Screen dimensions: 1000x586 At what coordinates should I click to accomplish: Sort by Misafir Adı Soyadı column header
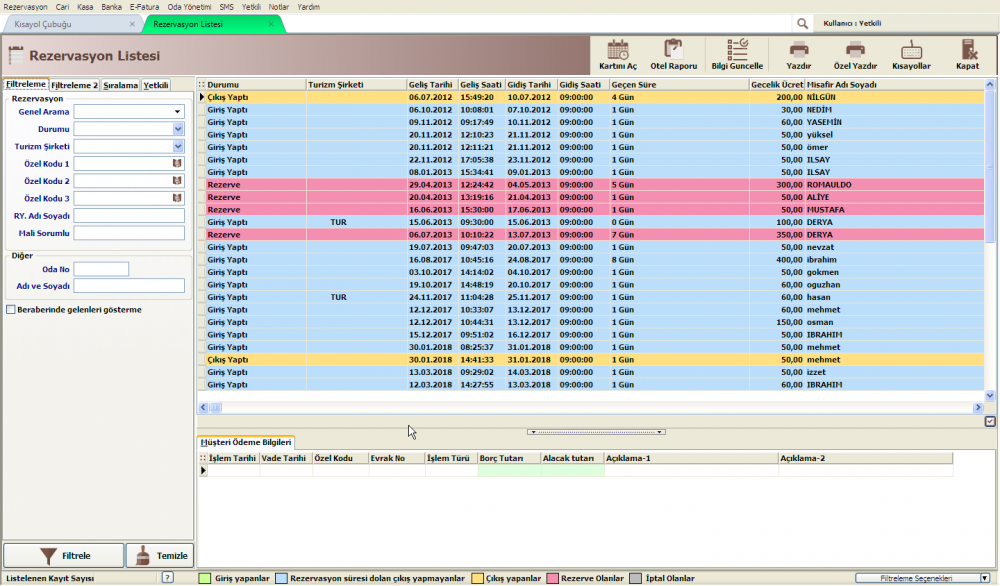[x=893, y=84]
